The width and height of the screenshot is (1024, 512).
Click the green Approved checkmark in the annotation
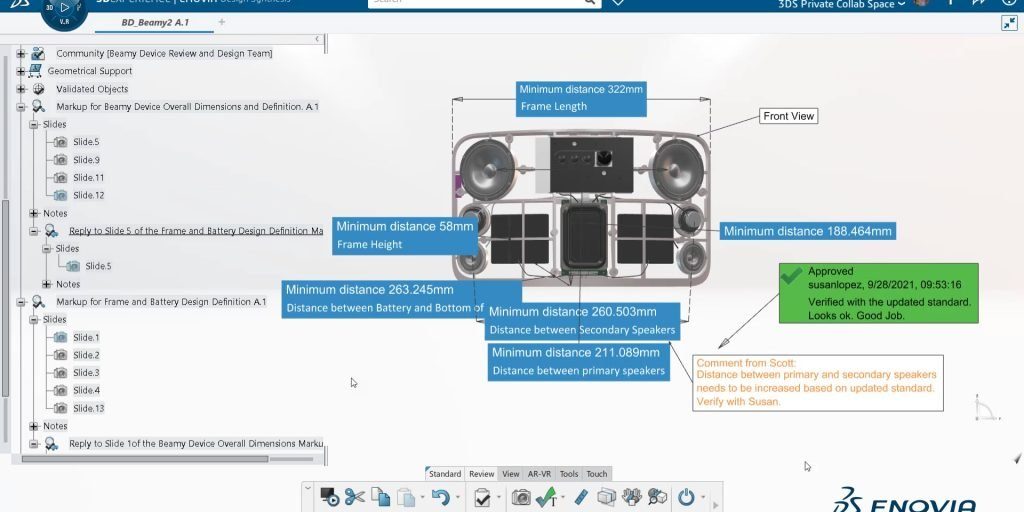coord(792,276)
